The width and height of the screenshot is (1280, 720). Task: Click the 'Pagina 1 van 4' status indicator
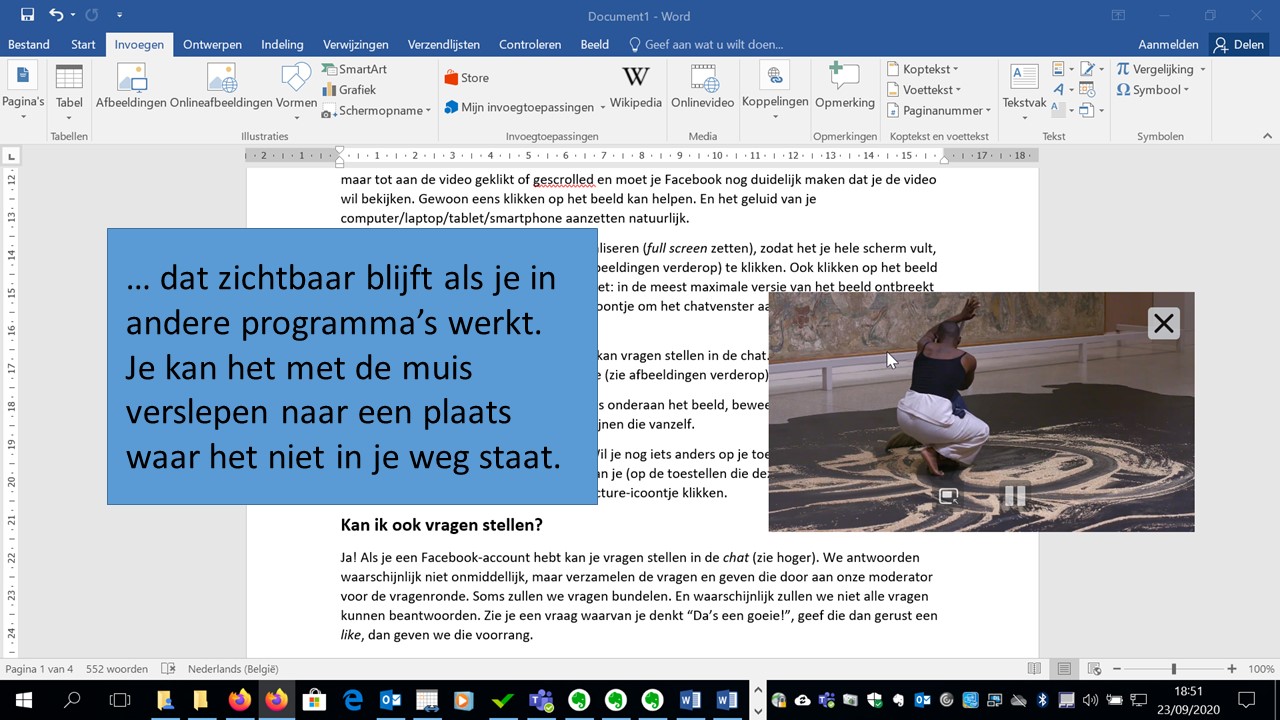click(39, 669)
